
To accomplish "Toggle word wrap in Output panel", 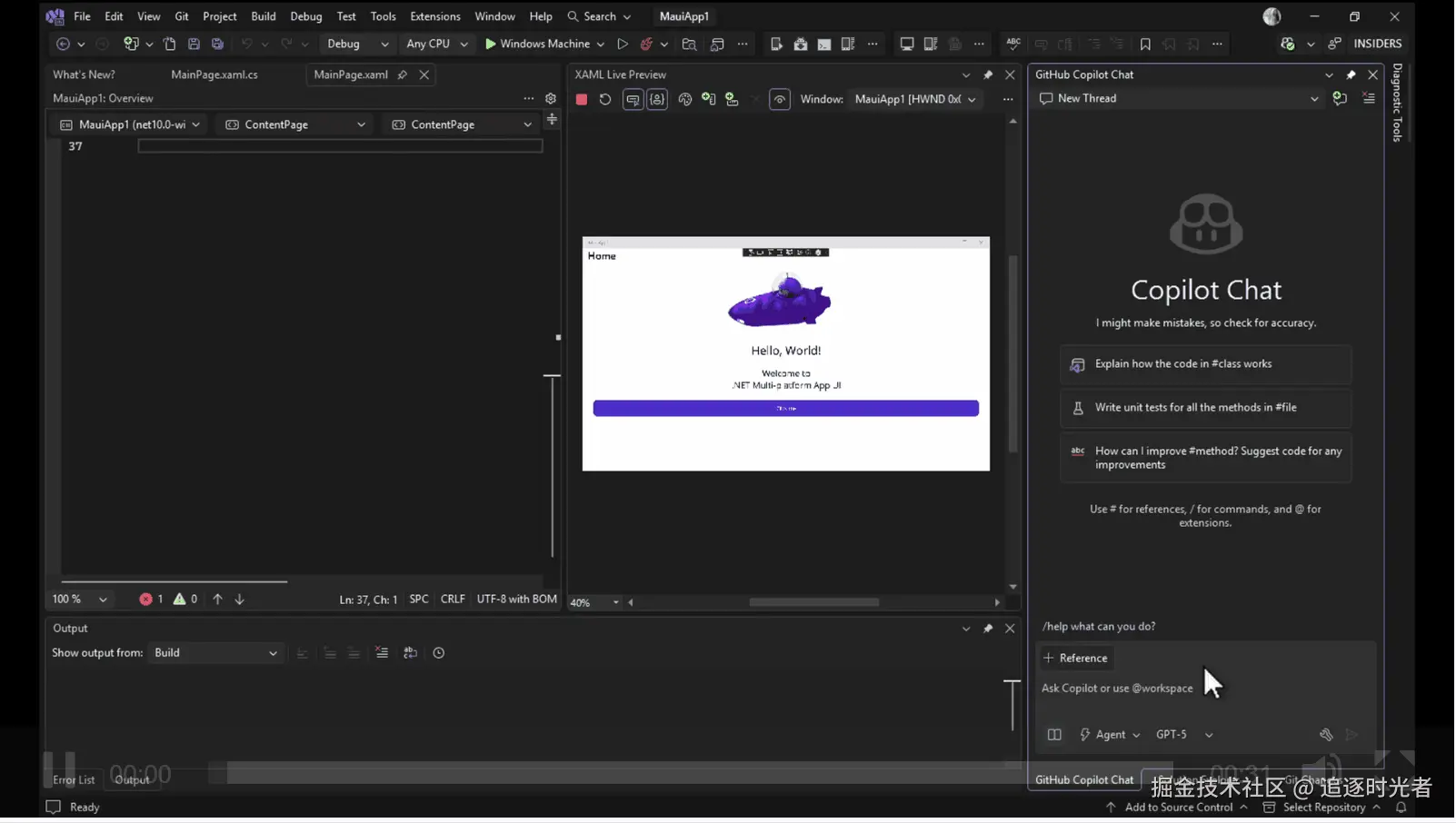I will click(411, 653).
